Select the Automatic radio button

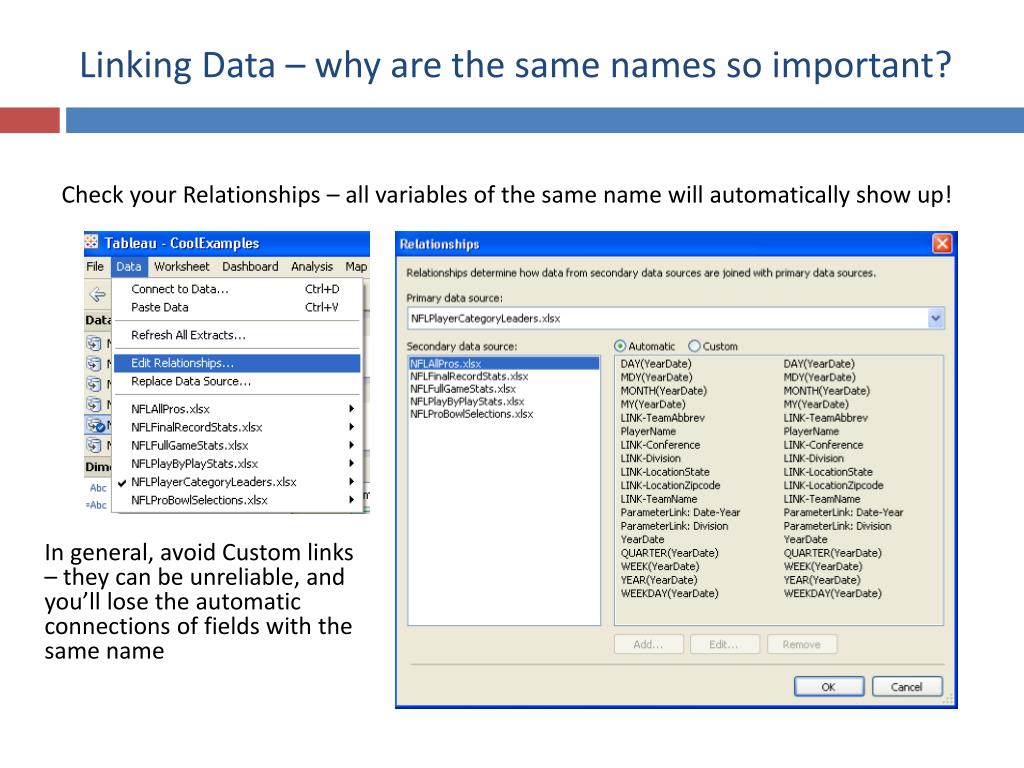(620, 346)
